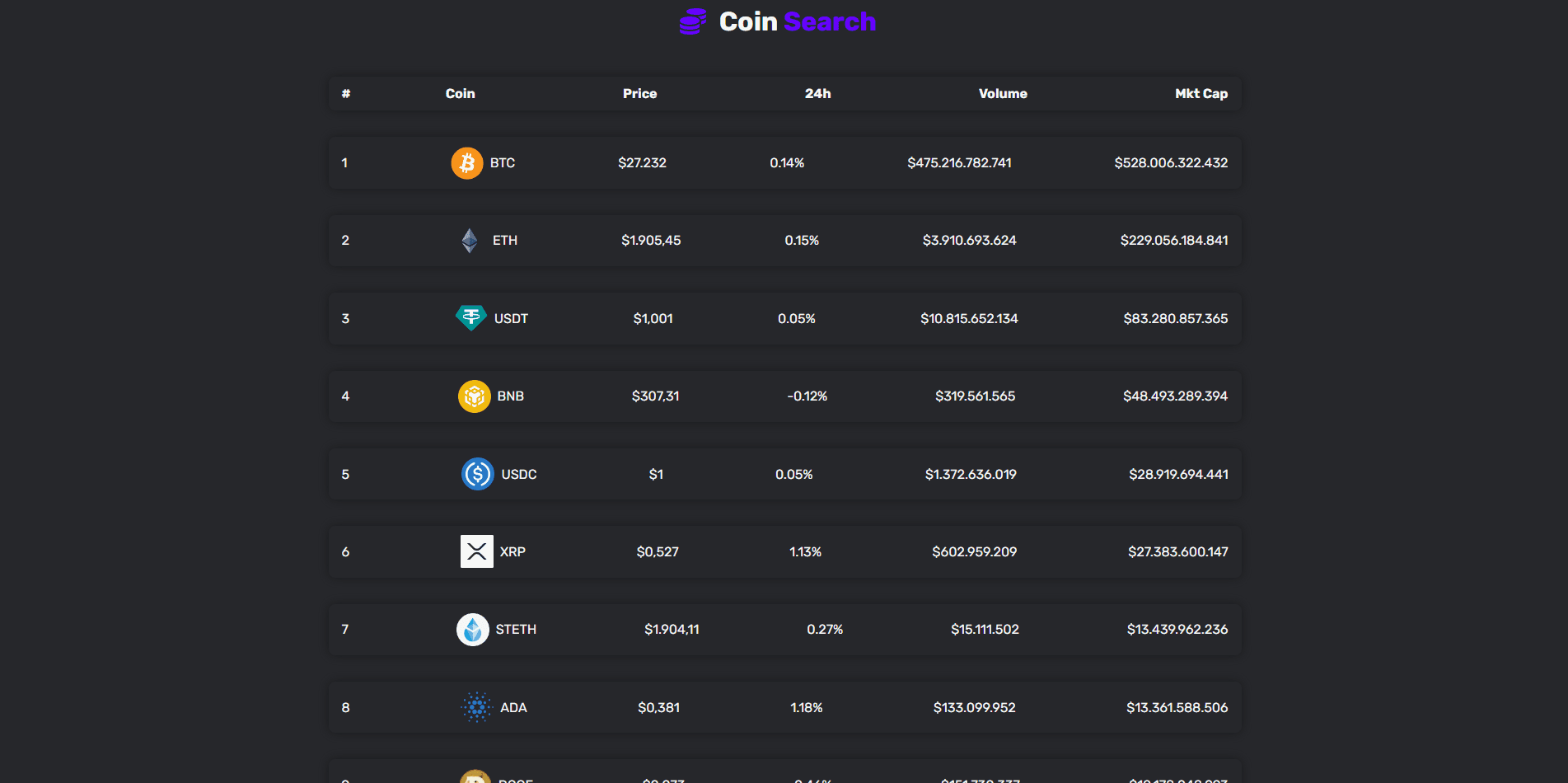Click rank number 5 in USDC row
This screenshot has width=1568, height=783.
(x=345, y=475)
